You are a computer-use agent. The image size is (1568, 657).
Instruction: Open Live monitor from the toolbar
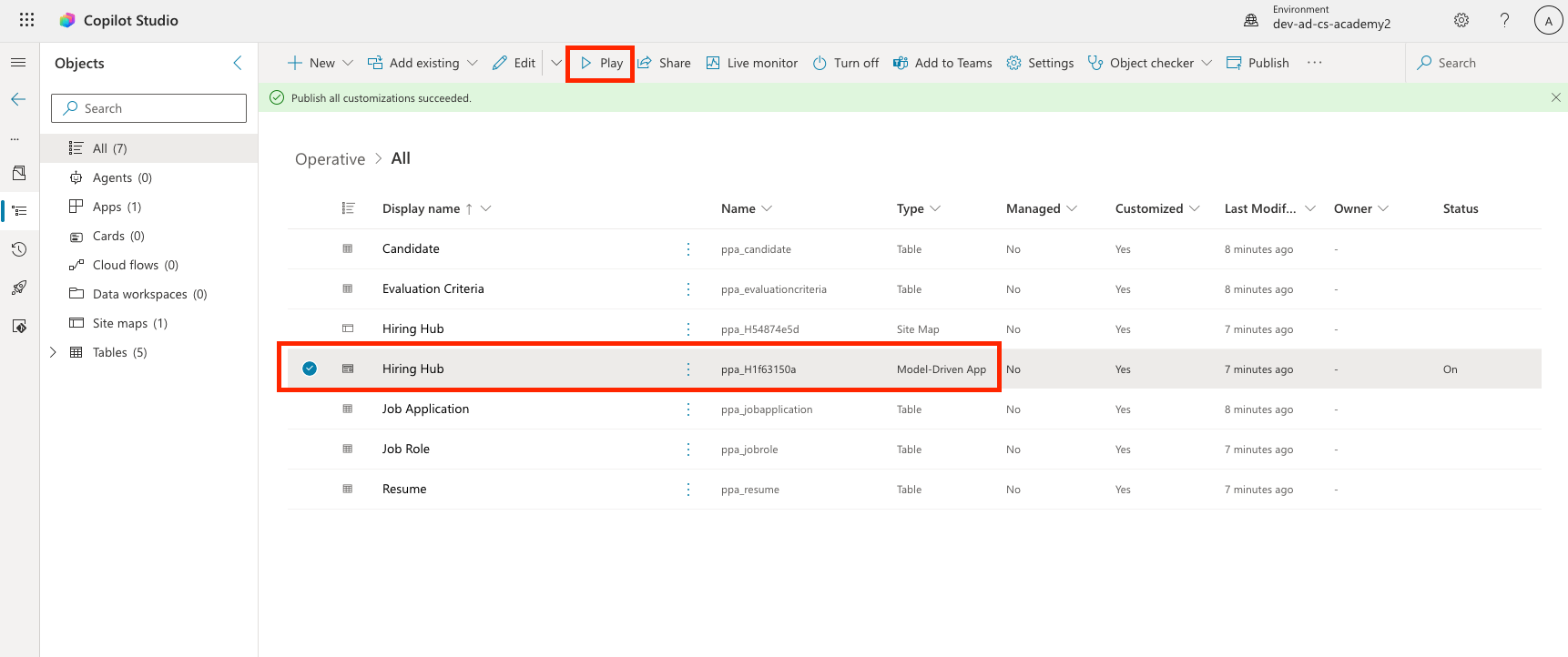(752, 63)
